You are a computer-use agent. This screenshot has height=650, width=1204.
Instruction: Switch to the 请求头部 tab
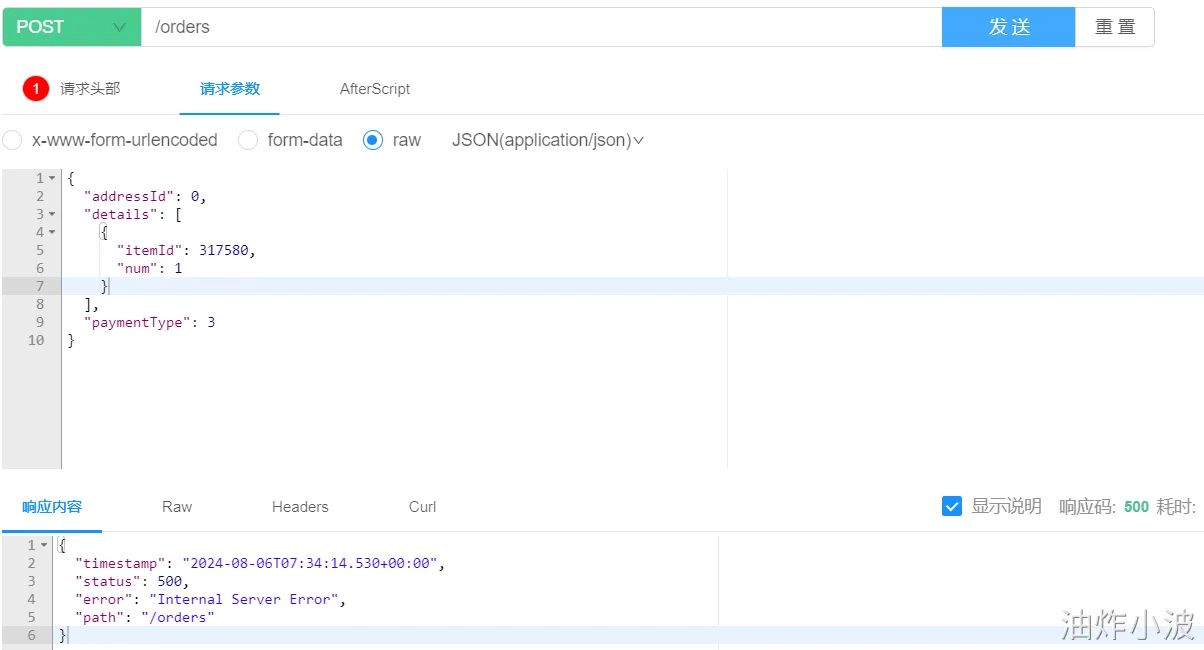point(90,89)
